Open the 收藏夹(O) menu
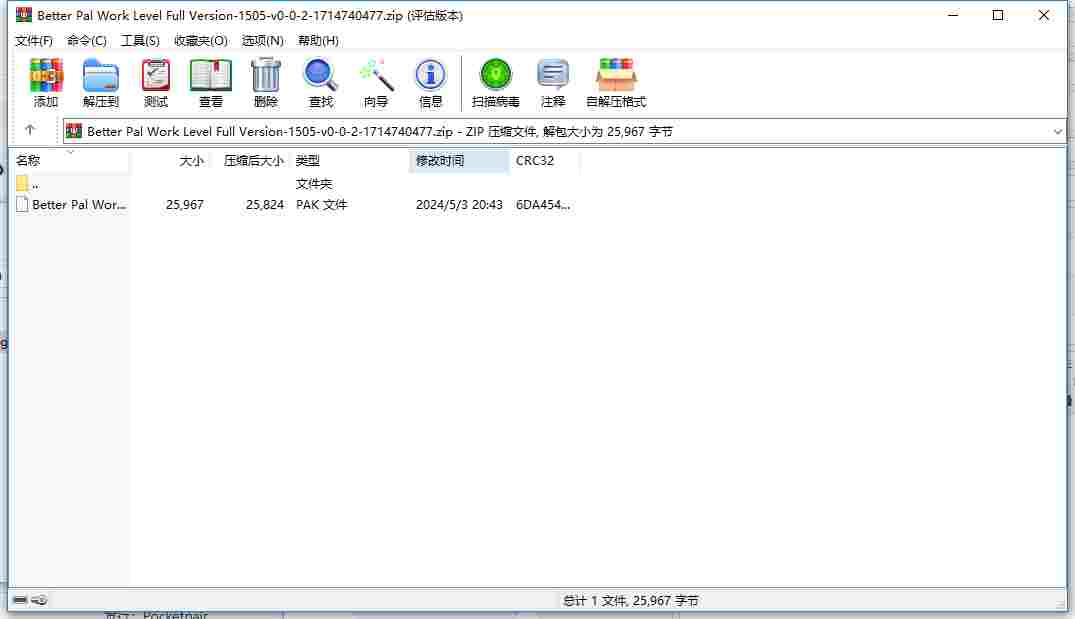Viewport: 1075px width, 619px height. pos(201,40)
